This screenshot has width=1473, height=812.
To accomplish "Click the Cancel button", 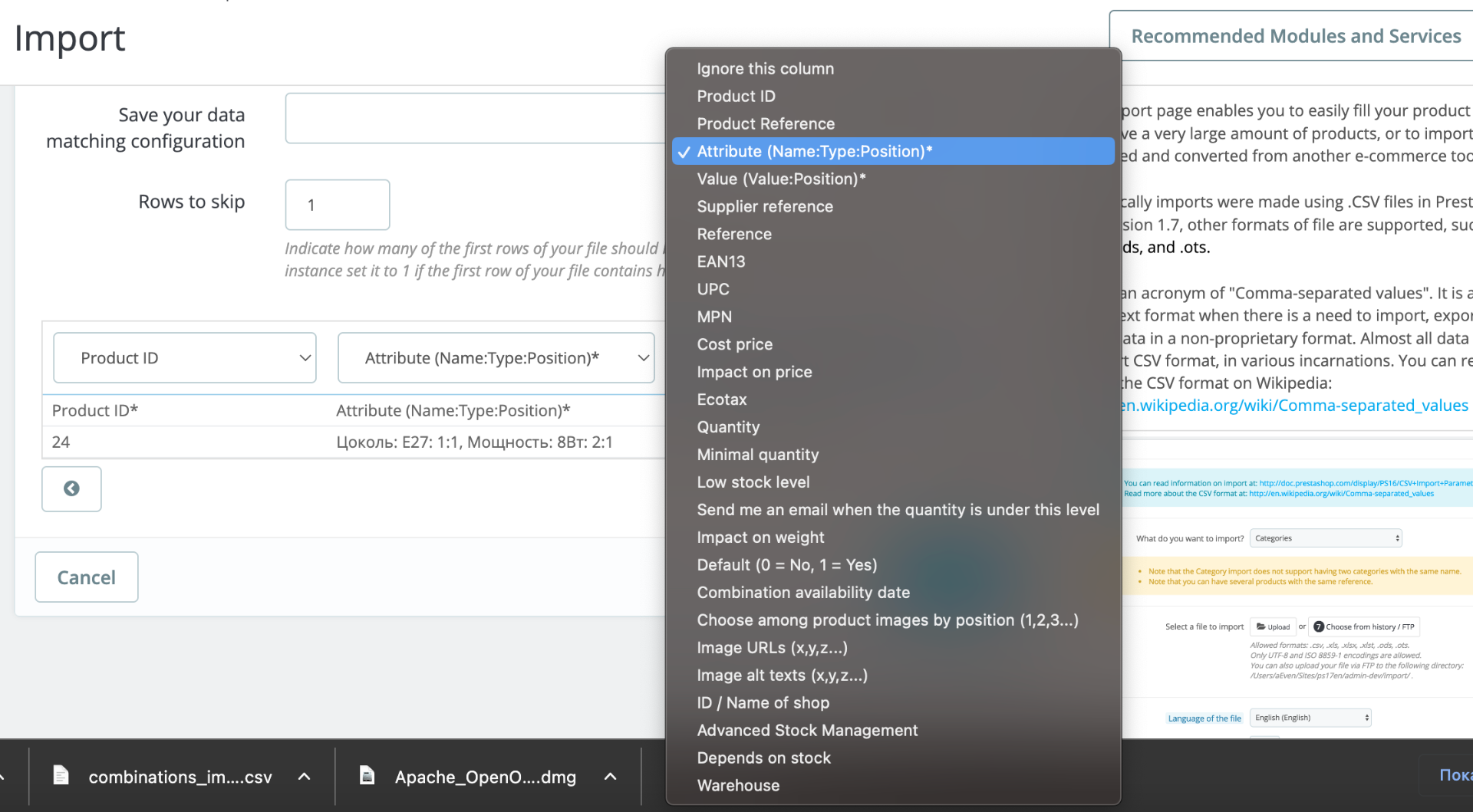I will coord(87,577).
